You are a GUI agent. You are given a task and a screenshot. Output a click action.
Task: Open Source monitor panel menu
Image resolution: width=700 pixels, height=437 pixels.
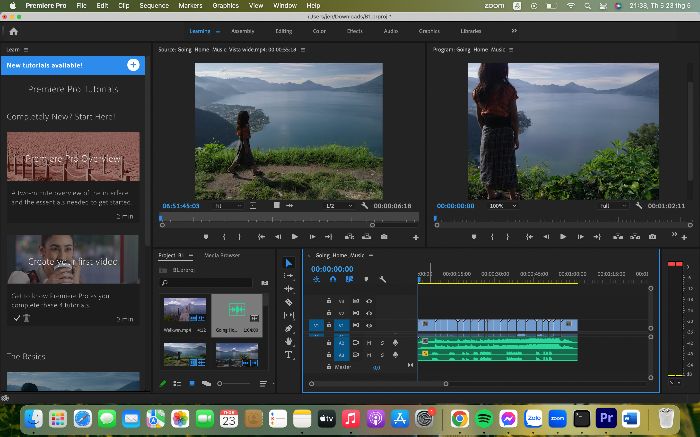[303, 50]
